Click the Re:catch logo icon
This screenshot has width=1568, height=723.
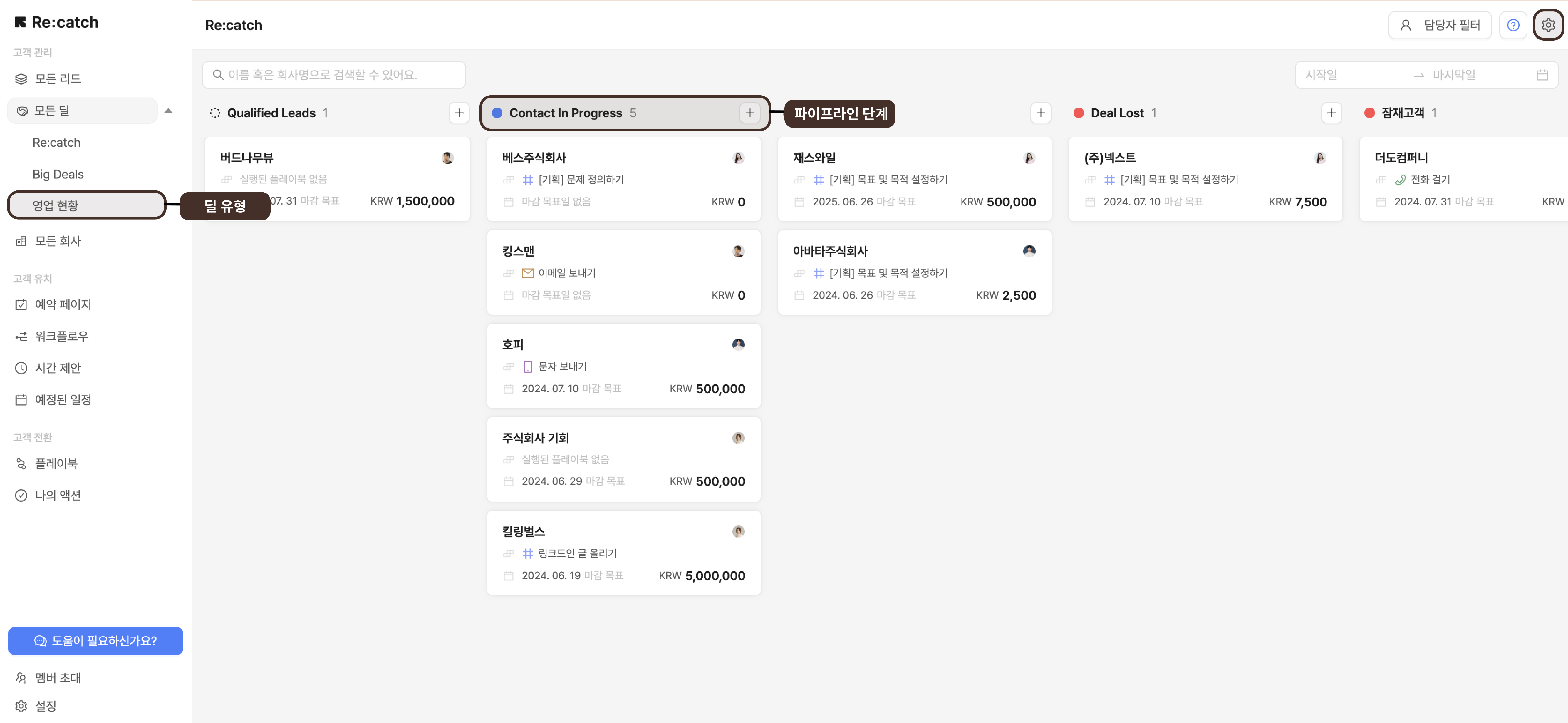click(20, 23)
